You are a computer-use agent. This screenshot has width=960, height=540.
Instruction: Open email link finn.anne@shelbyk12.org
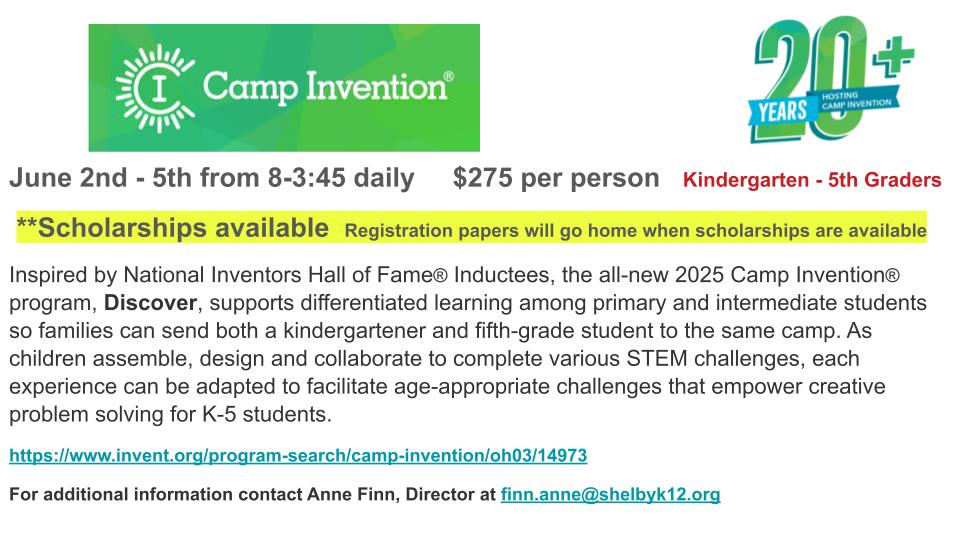(610, 494)
